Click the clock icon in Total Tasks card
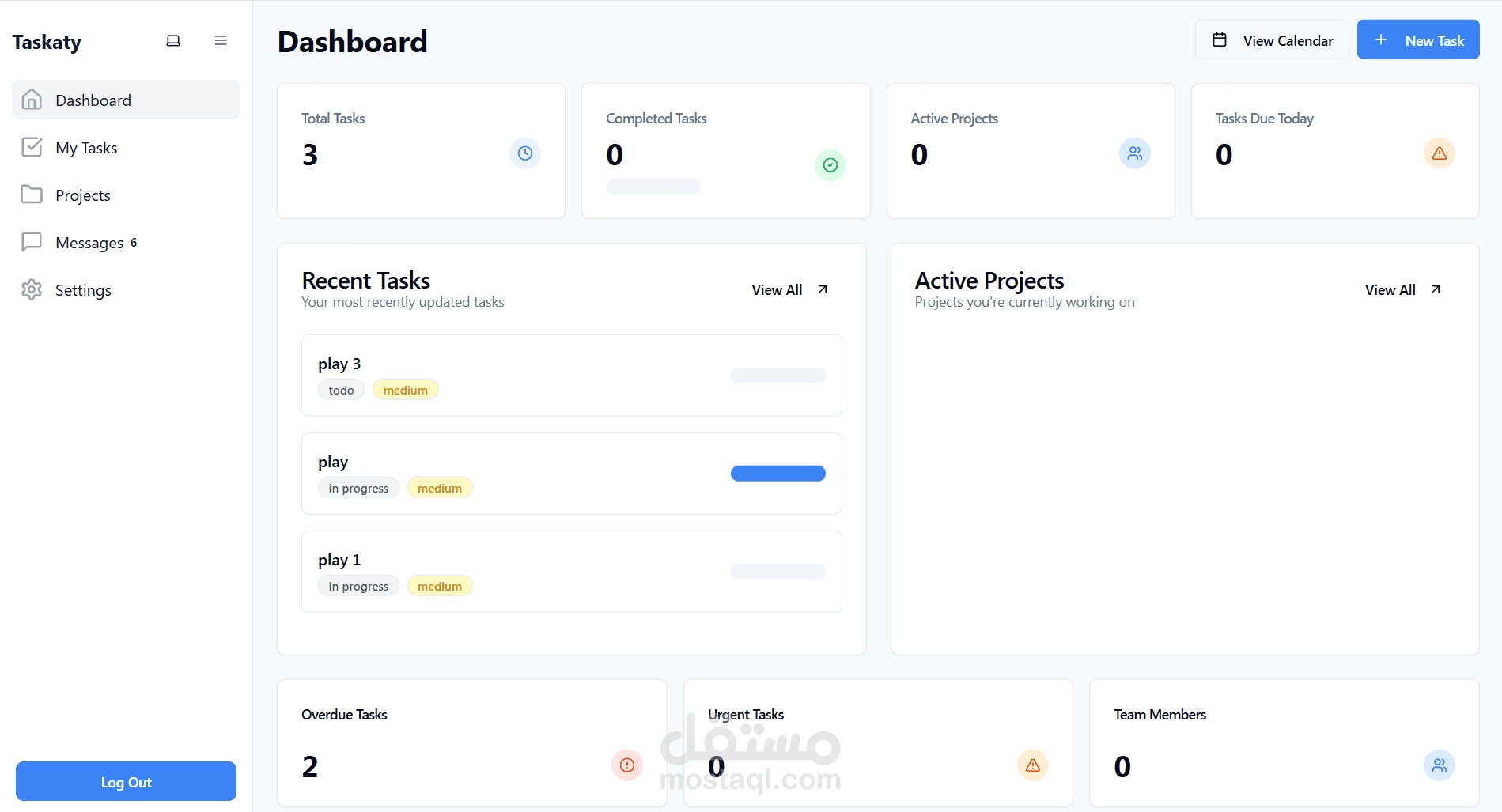Viewport: 1502px width, 812px height. pos(525,153)
